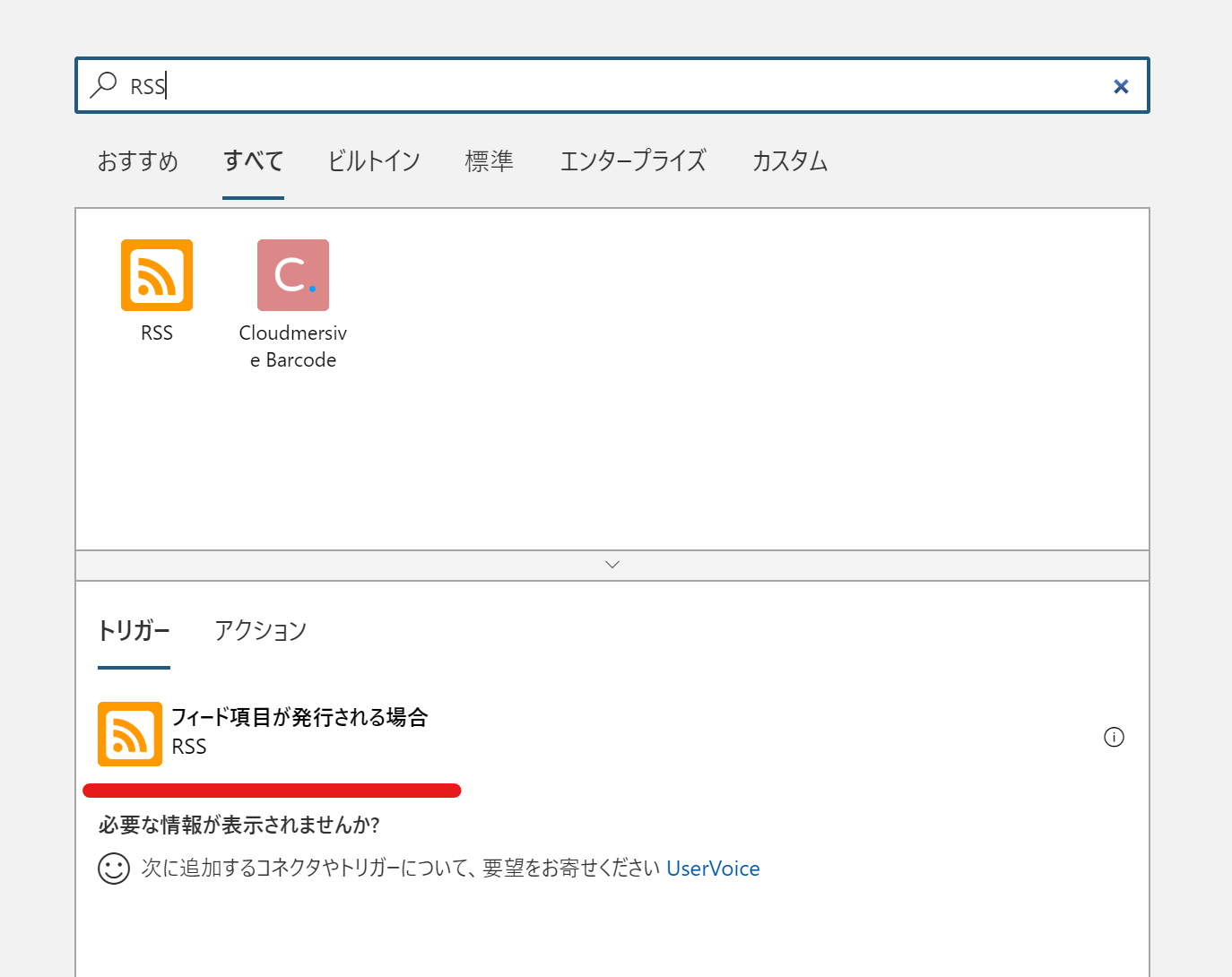Screen dimensions: 1232x977
Task: Select the カスタム tab
Action: pyautogui.click(x=790, y=161)
